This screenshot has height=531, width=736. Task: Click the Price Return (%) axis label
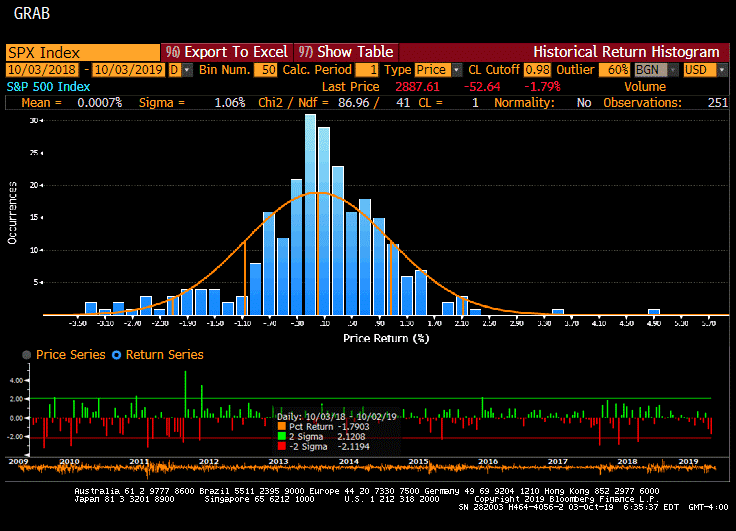click(x=386, y=339)
